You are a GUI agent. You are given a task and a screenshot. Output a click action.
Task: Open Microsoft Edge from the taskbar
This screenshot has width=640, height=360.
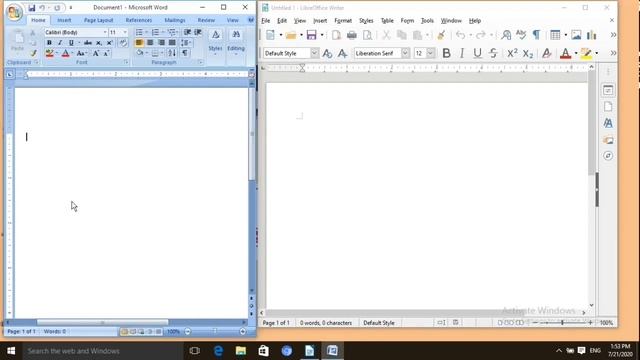(218, 351)
